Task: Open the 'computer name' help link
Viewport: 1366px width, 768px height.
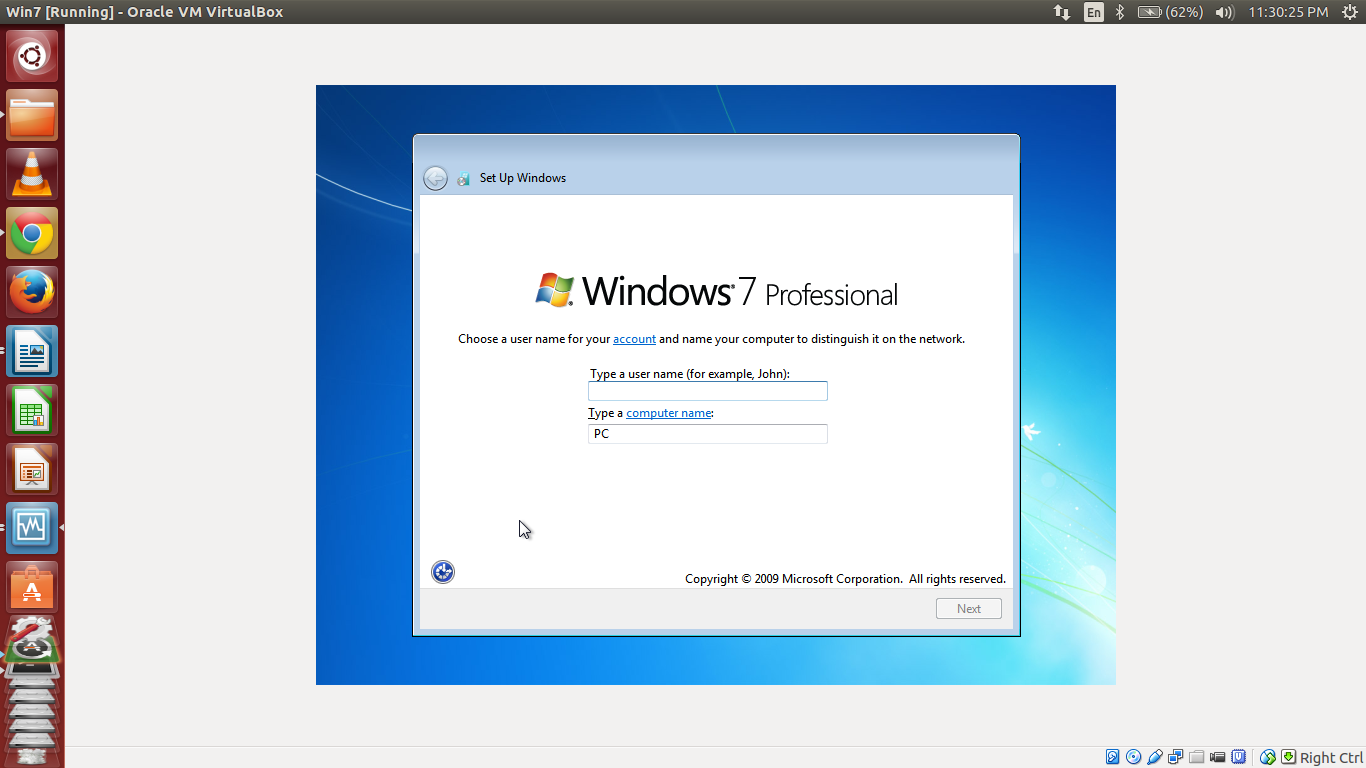Action: tap(669, 413)
